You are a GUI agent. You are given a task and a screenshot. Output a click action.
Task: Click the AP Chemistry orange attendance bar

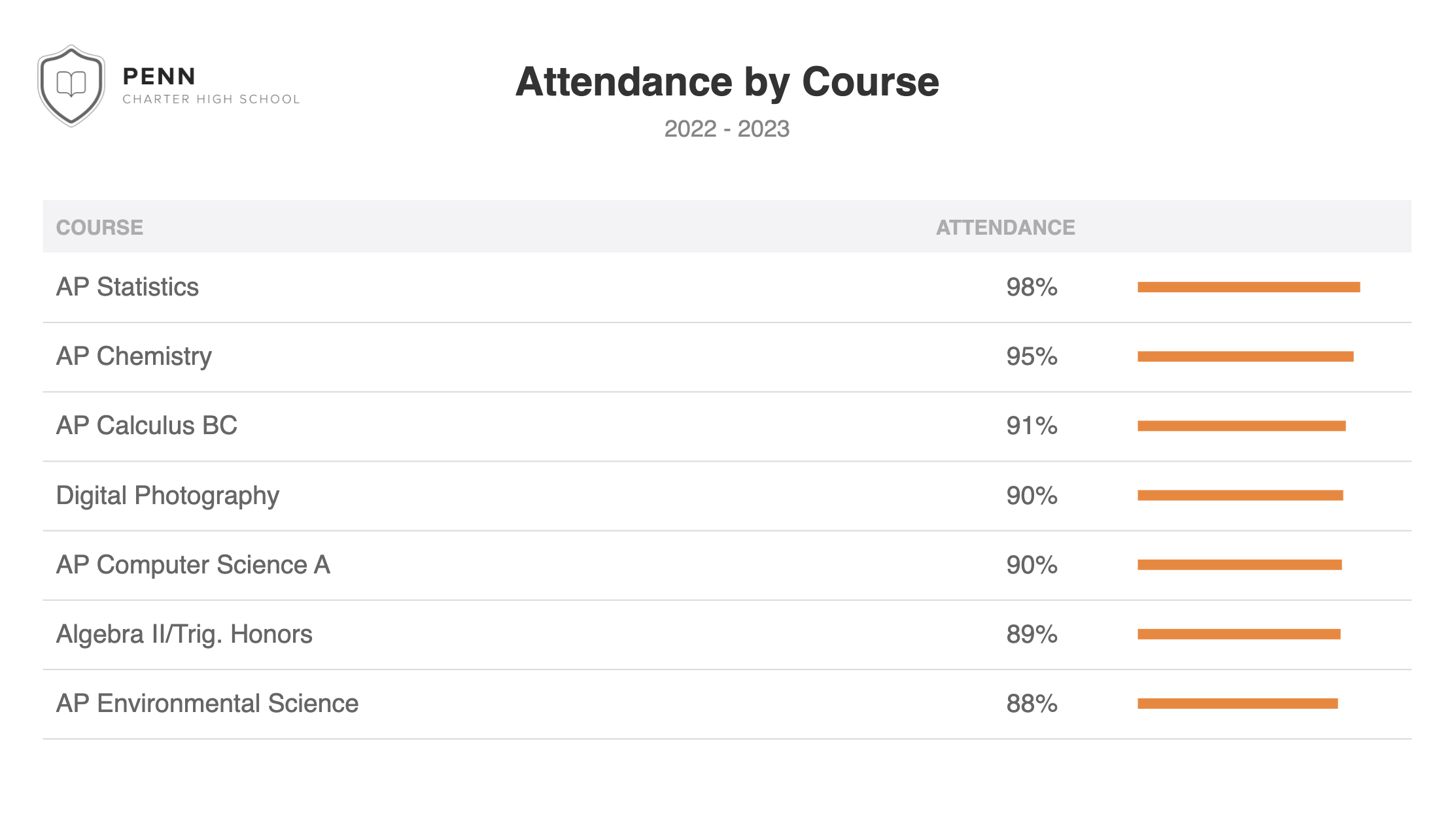(1245, 356)
